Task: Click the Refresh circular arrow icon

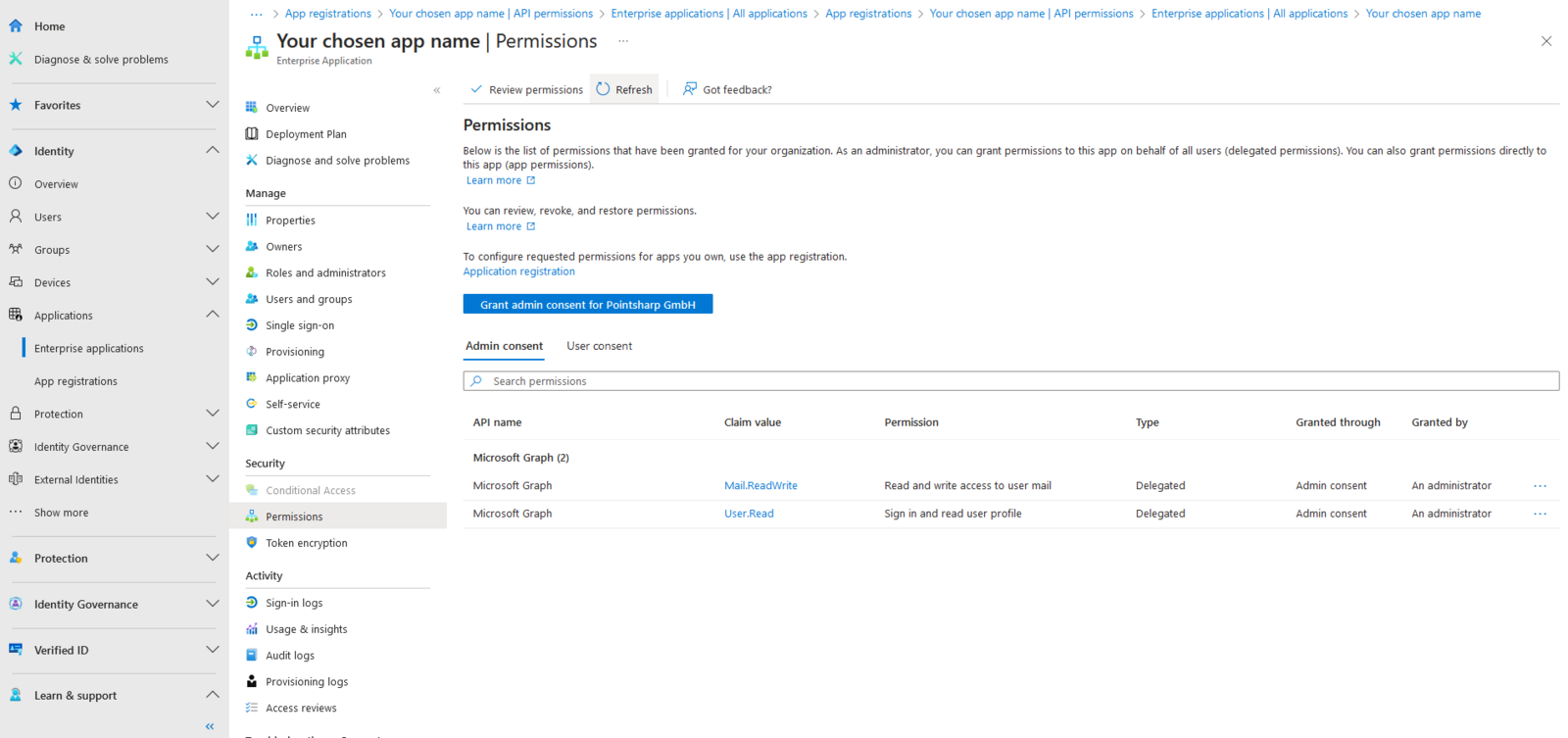Action: 603,89
